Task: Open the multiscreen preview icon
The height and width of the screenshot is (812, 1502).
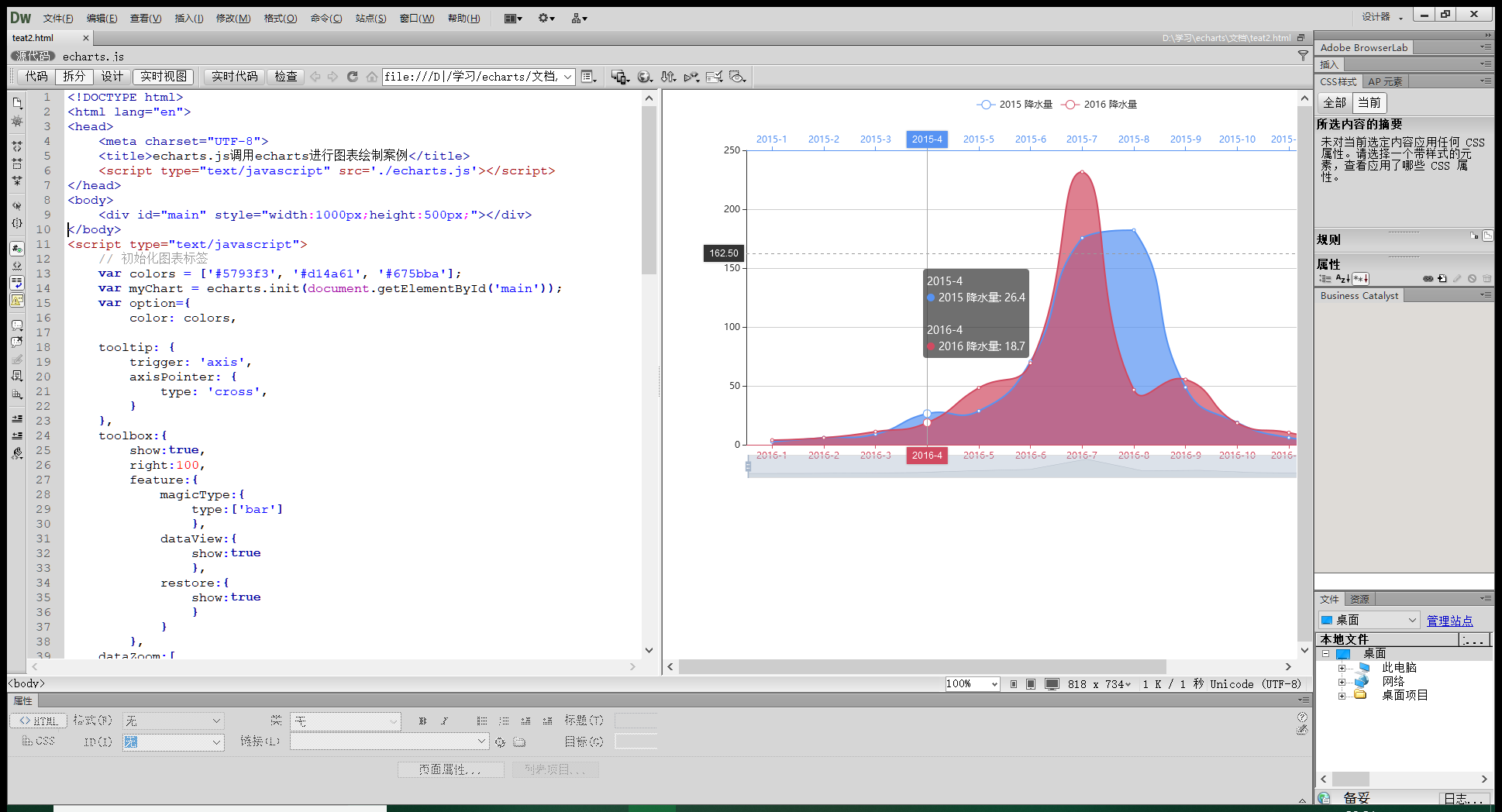Action: [x=619, y=76]
